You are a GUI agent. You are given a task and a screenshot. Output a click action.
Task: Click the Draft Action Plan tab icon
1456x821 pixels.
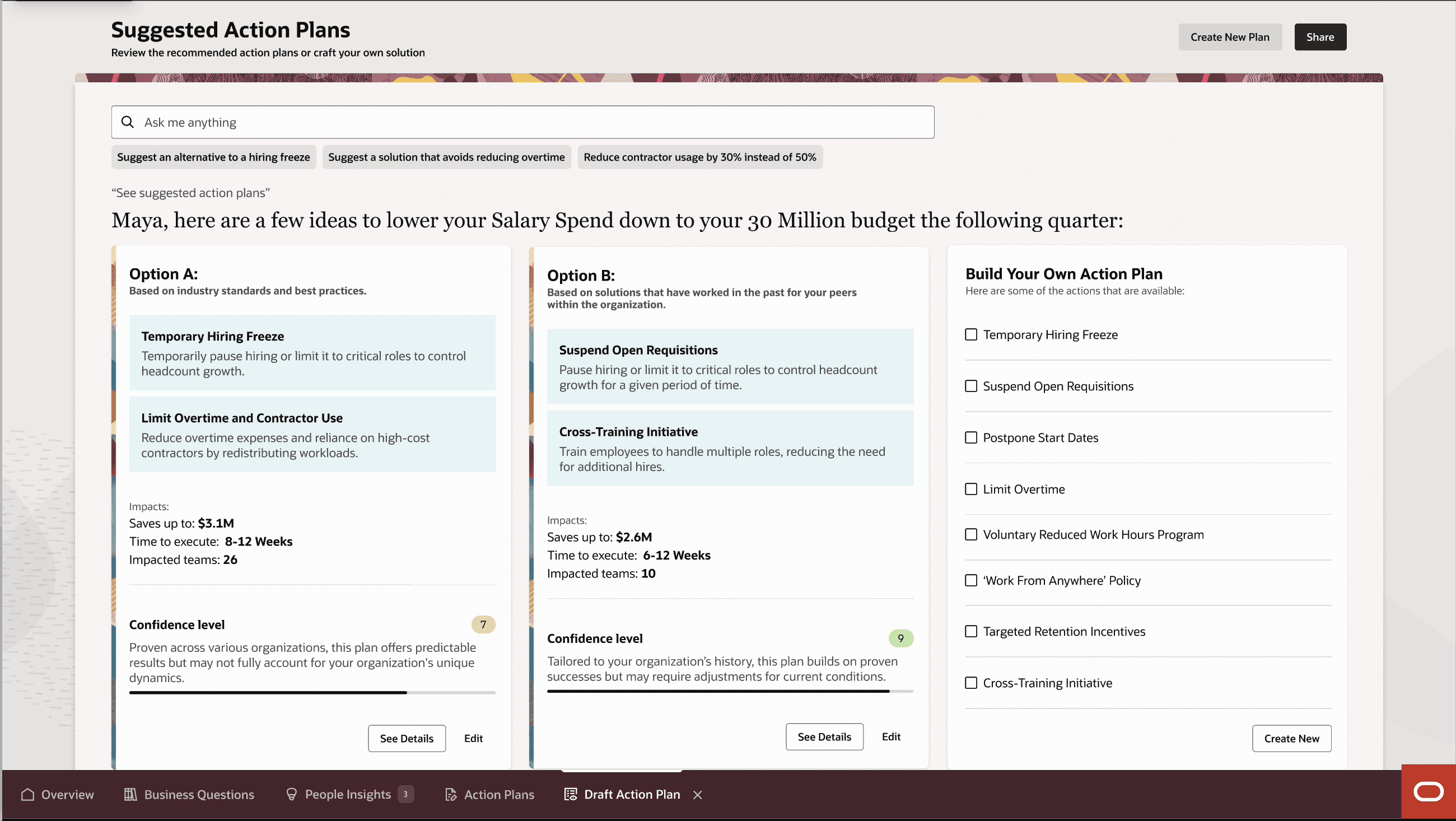(571, 795)
